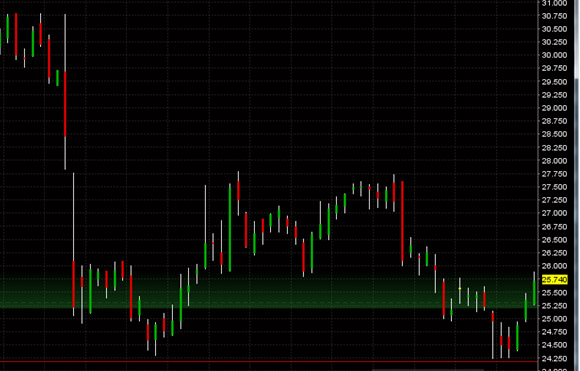Select the red horizontal support line near 24.250
This screenshot has height=371, width=580.
click(269, 361)
